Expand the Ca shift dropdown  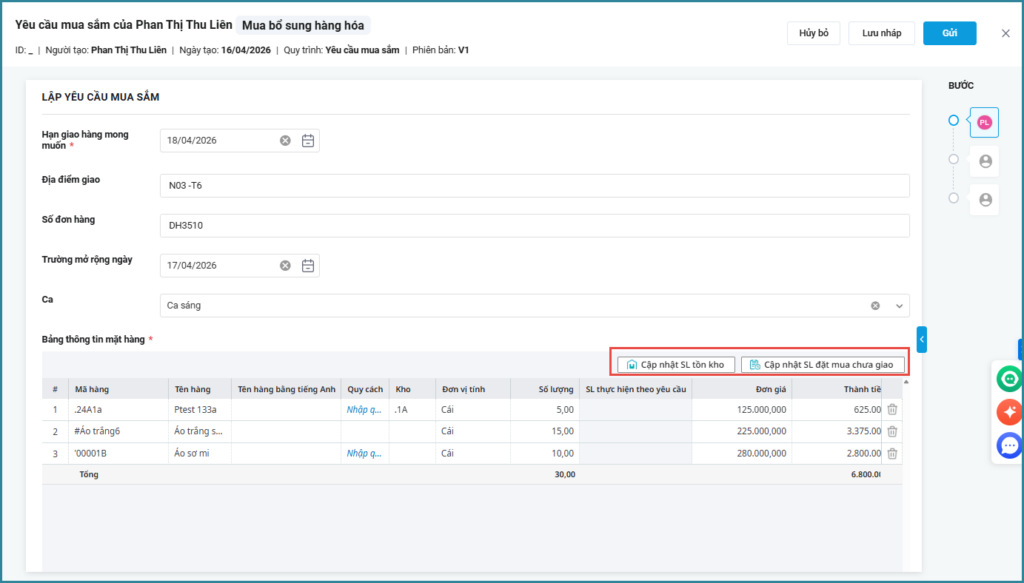[898, 306]
